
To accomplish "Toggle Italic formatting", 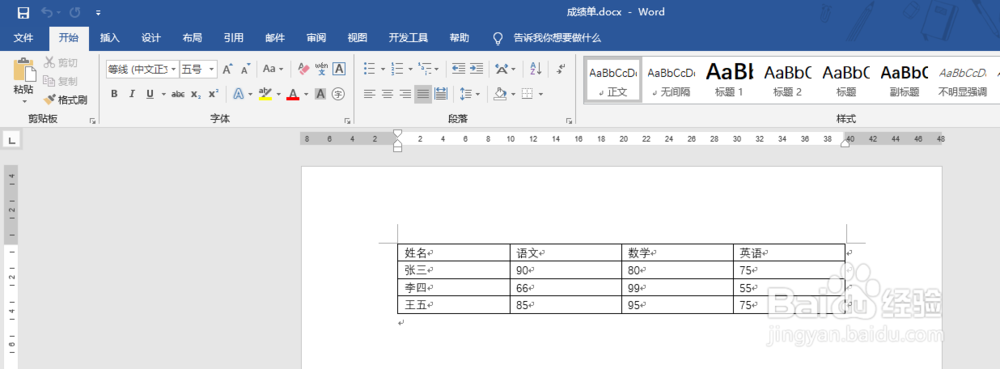I will [132, 94].
